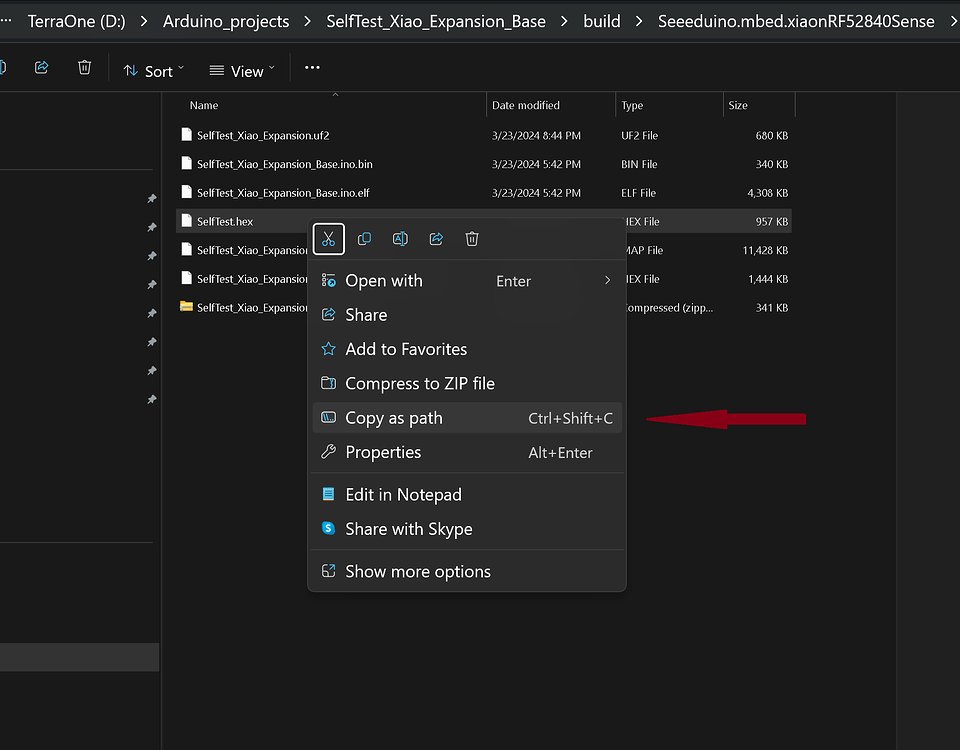Open the See more three-dots toolbar menu
The image size is (960, 750).
[312, 67]
